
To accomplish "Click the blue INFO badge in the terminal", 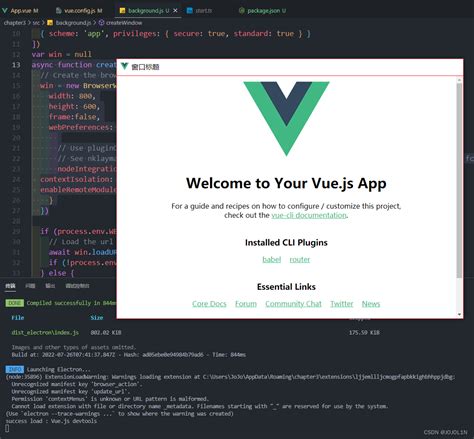I will pos(14,369).
